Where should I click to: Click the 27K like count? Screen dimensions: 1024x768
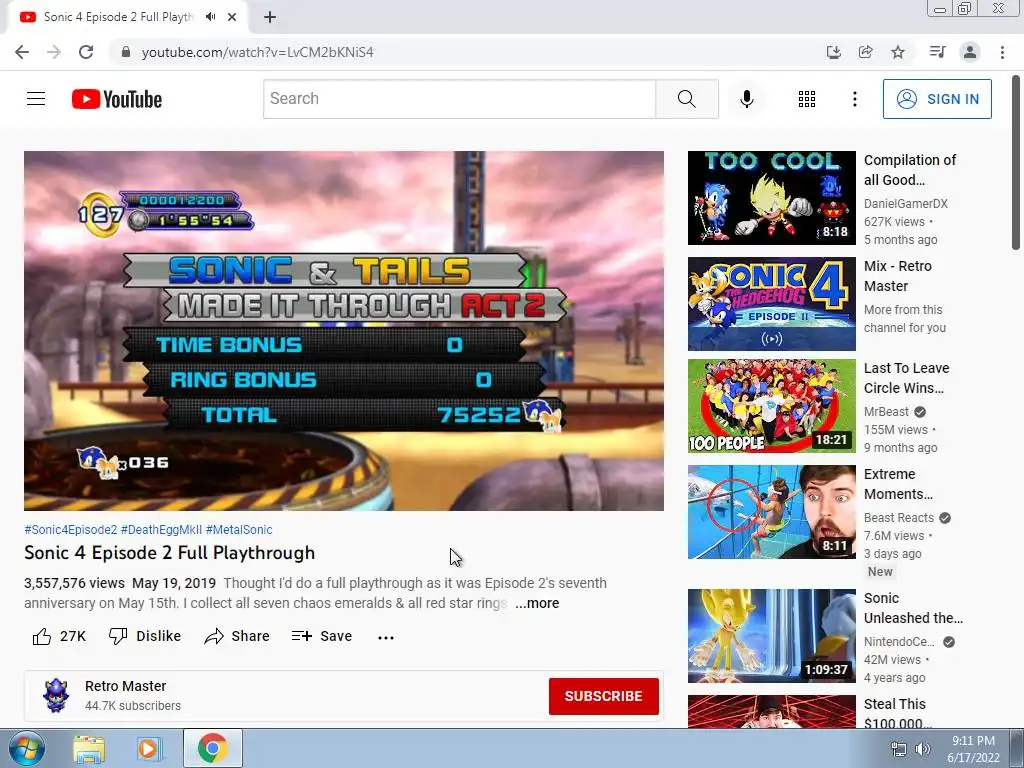(72, 636)
